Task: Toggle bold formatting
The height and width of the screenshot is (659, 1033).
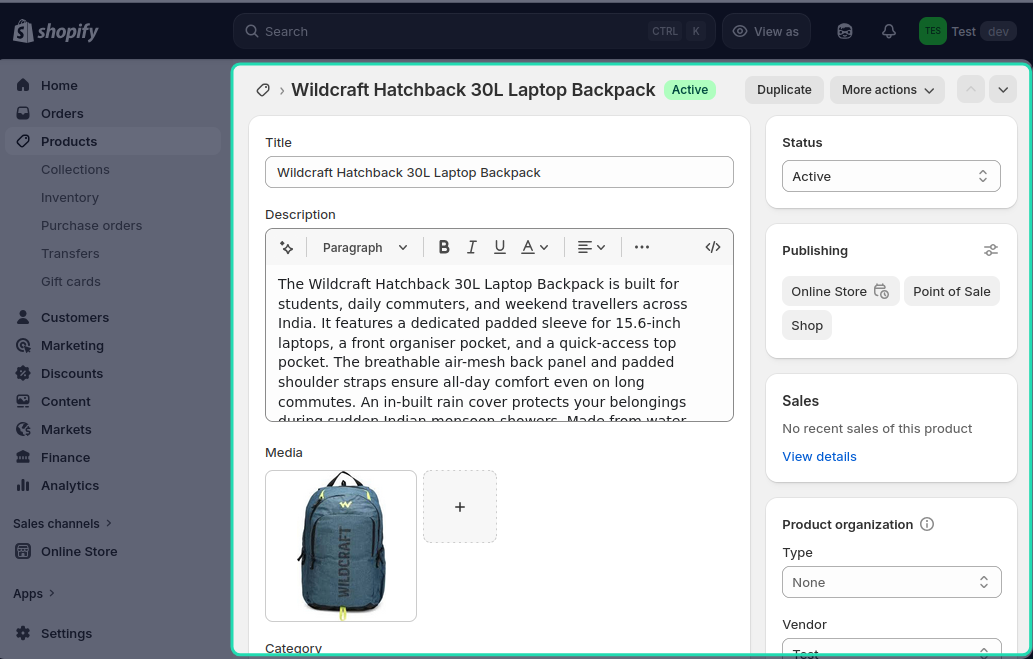Action: point(444,247)
